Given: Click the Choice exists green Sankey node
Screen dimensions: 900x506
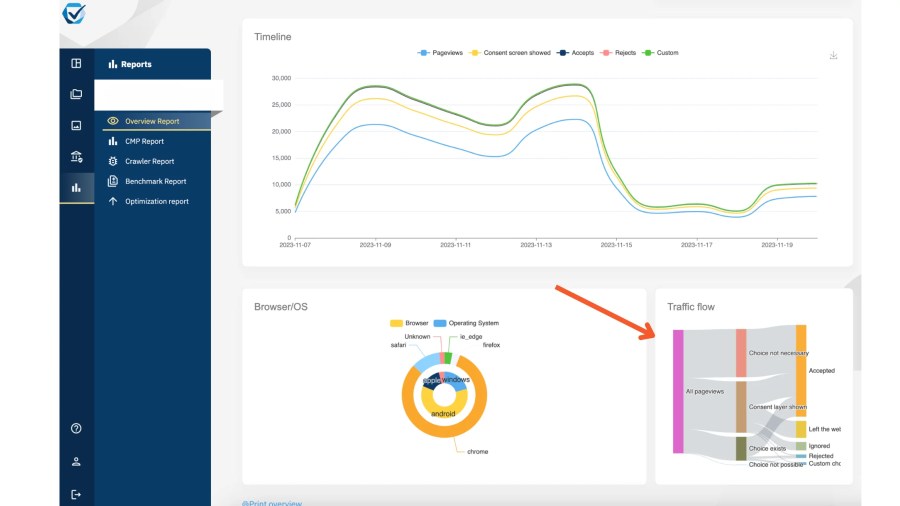Looking at the screenshot, I should [741, 449].
